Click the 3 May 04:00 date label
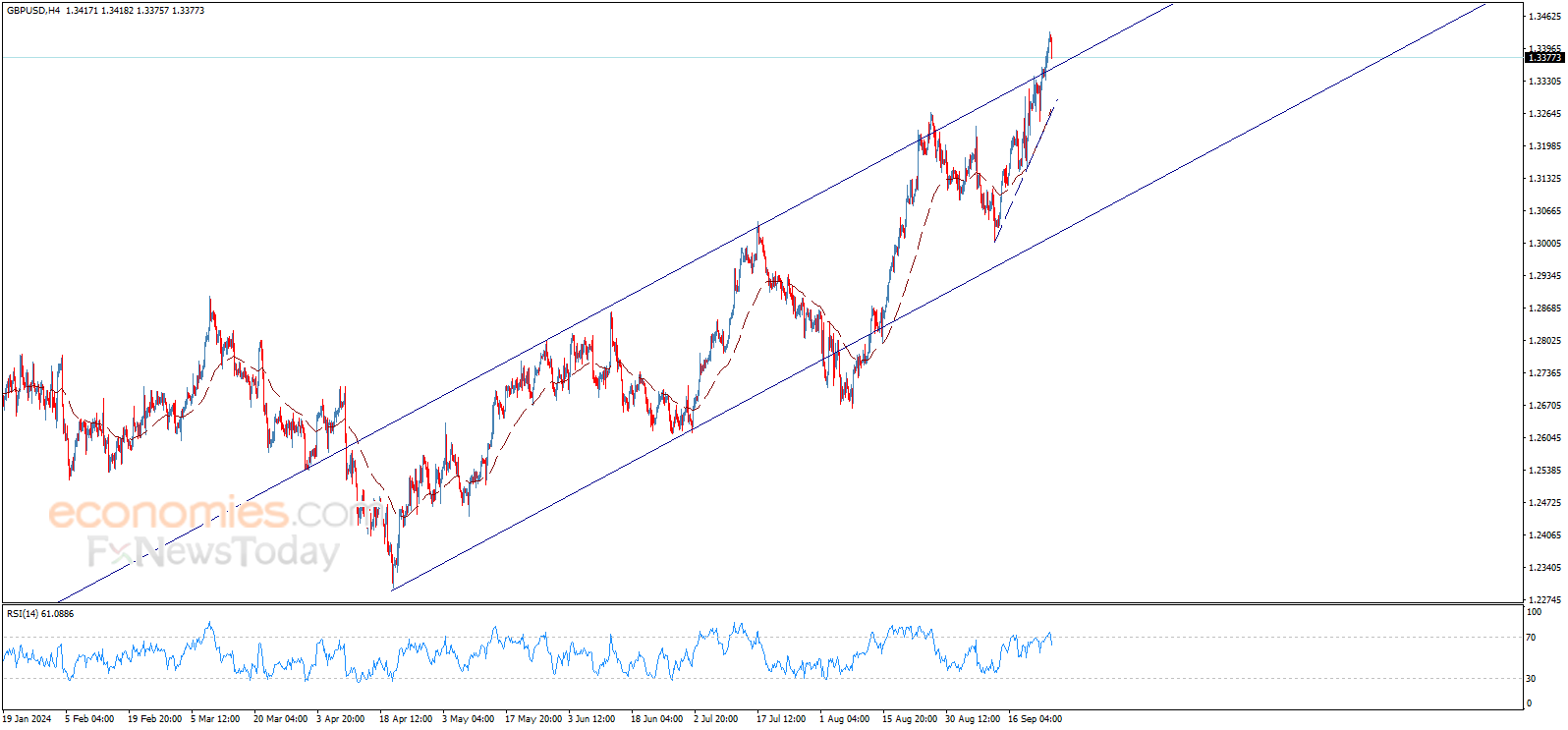 coord(468,719)
